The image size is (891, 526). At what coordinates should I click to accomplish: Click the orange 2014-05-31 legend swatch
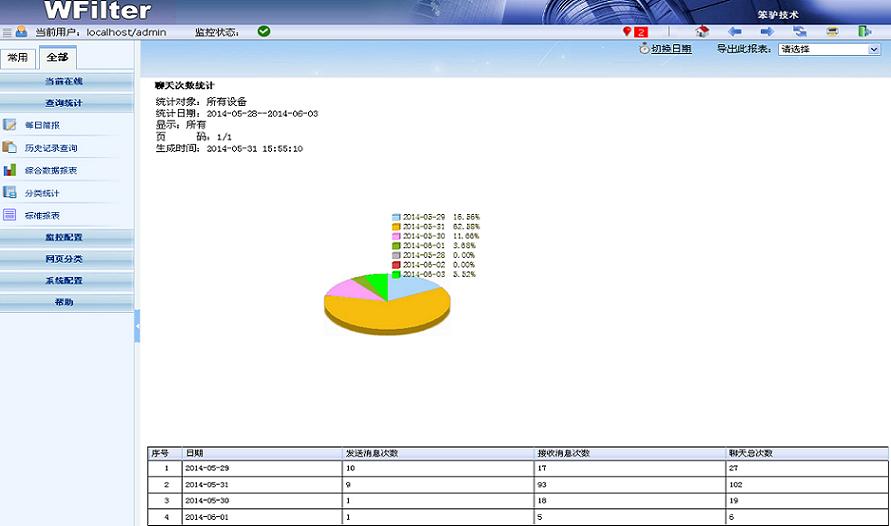396,227
